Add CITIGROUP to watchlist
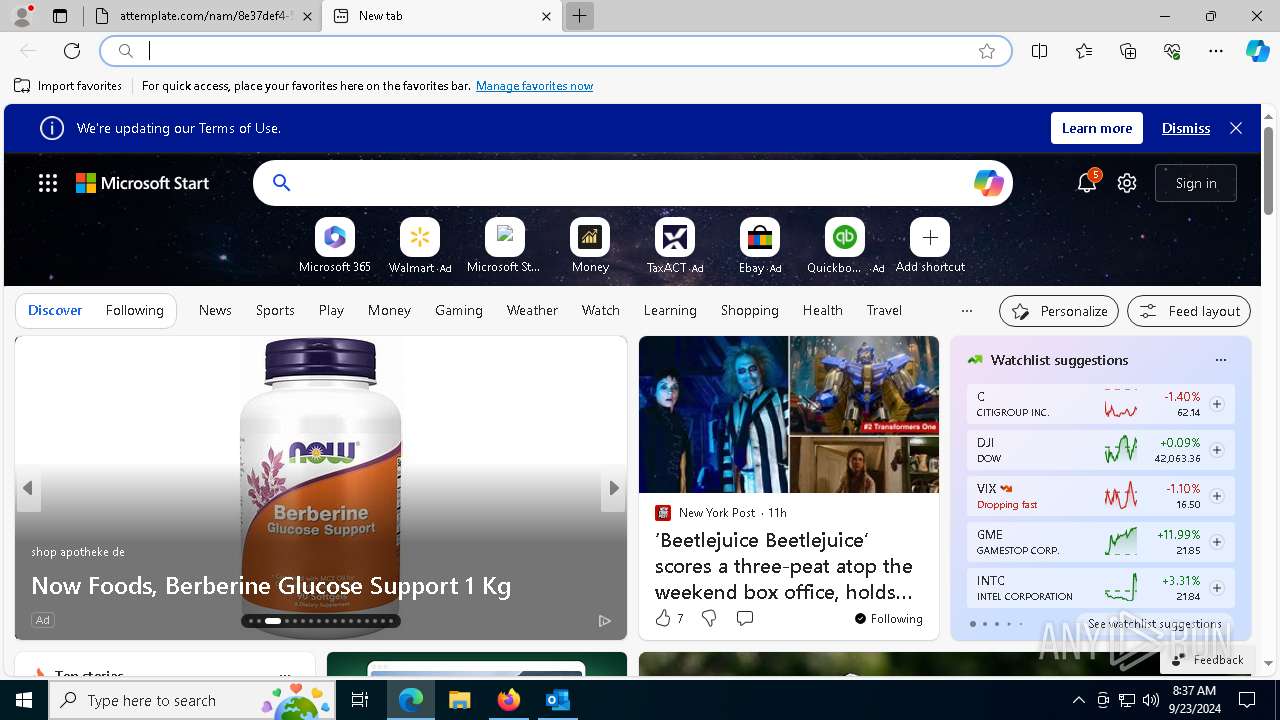This screenshot has width=1280, height=720. pos(1217,404)
